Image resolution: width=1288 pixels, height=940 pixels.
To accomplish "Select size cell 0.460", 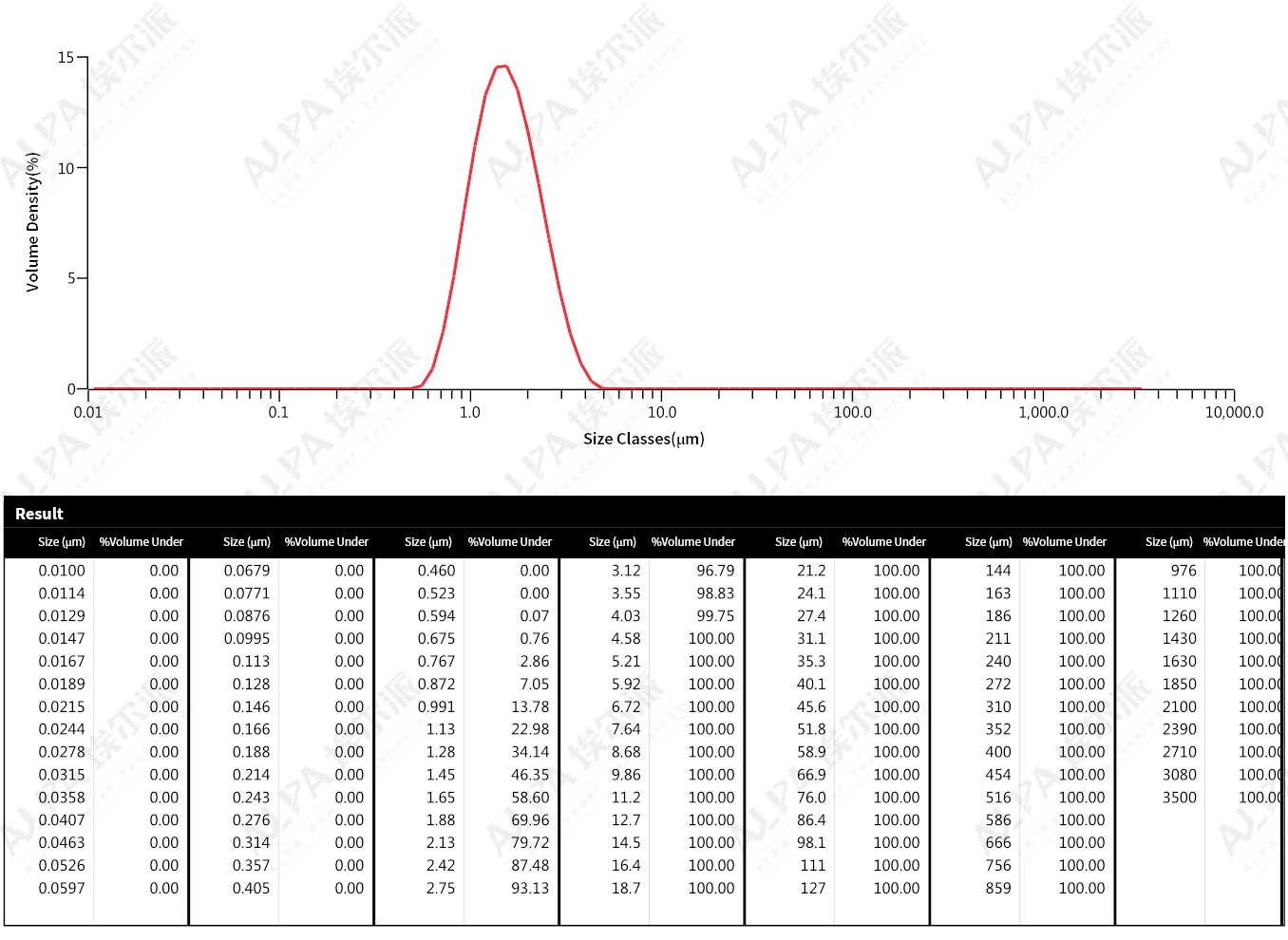I will [x=437, y=571].
